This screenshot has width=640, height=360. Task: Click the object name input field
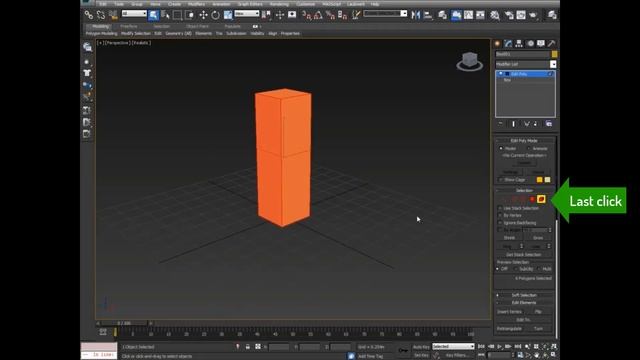pyautogui.click(x=522, y=54)
